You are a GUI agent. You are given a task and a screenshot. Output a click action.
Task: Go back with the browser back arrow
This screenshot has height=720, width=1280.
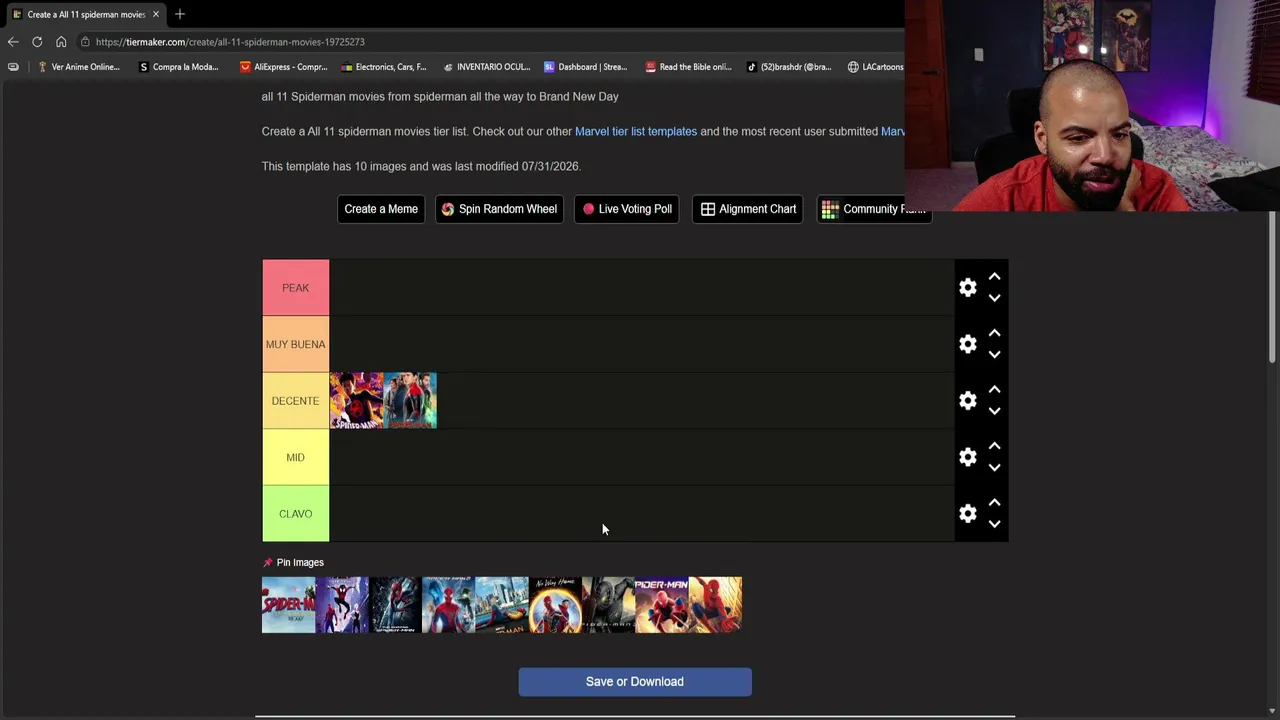pyautogui.click(x=12, y=42)
